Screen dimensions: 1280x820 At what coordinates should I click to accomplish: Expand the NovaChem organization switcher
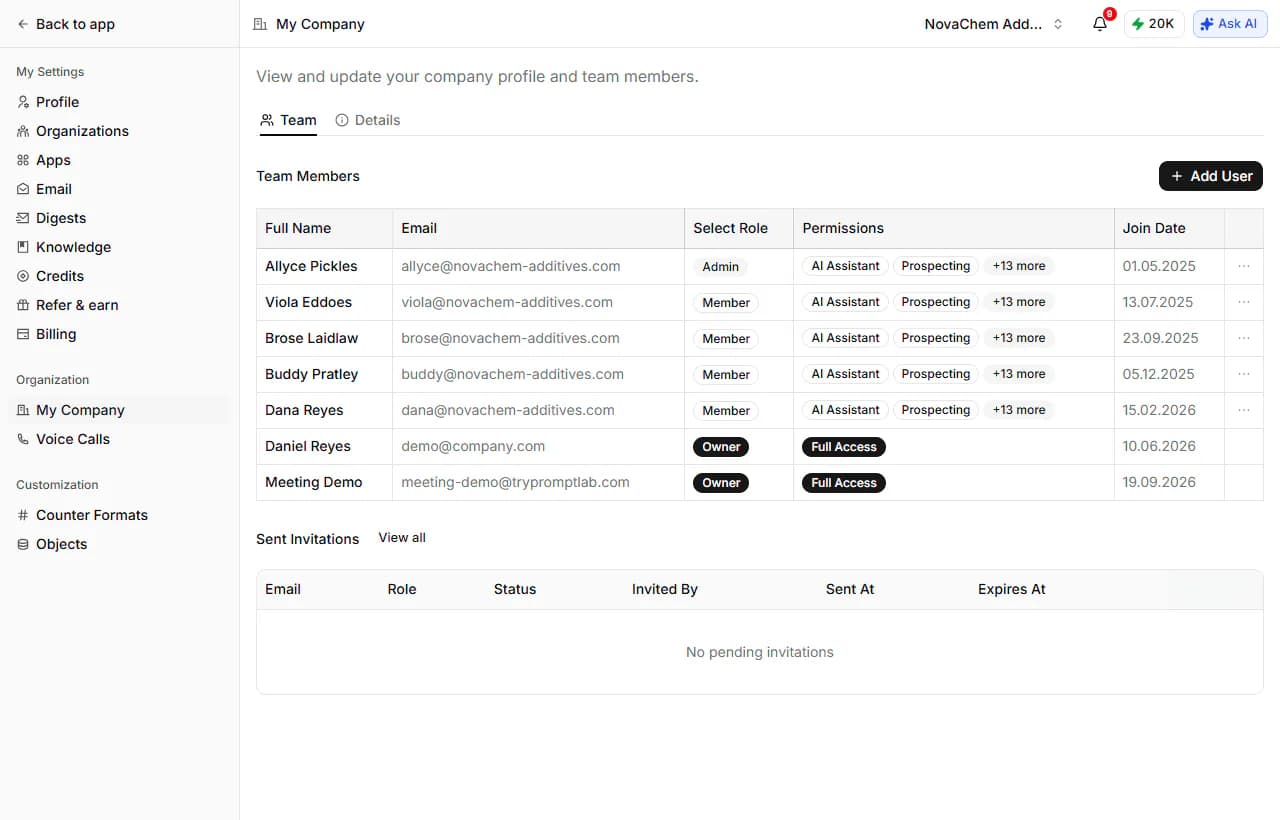[x=994, y=24]
